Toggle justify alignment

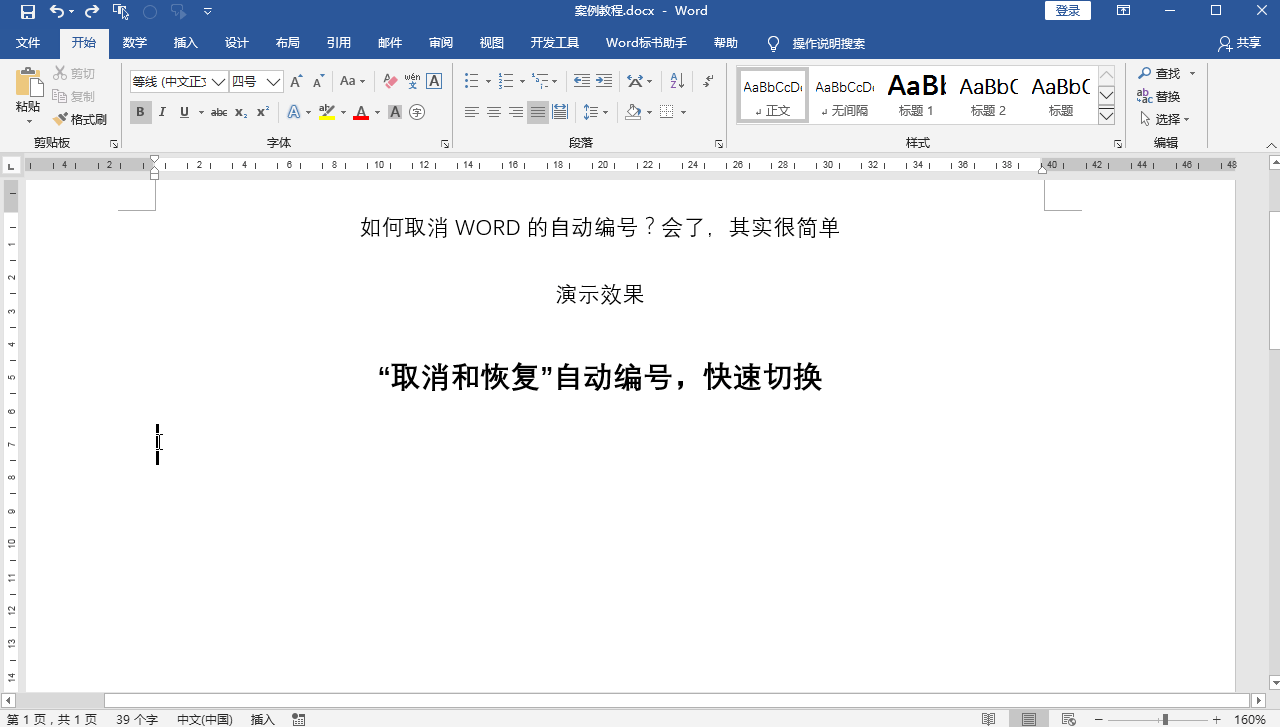pyautogui.click(x=538, y=112)
